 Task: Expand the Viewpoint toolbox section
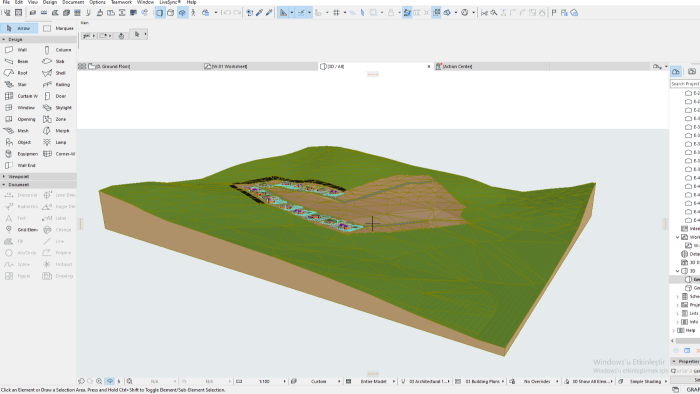pyautogui.click(x=4, y=177)
